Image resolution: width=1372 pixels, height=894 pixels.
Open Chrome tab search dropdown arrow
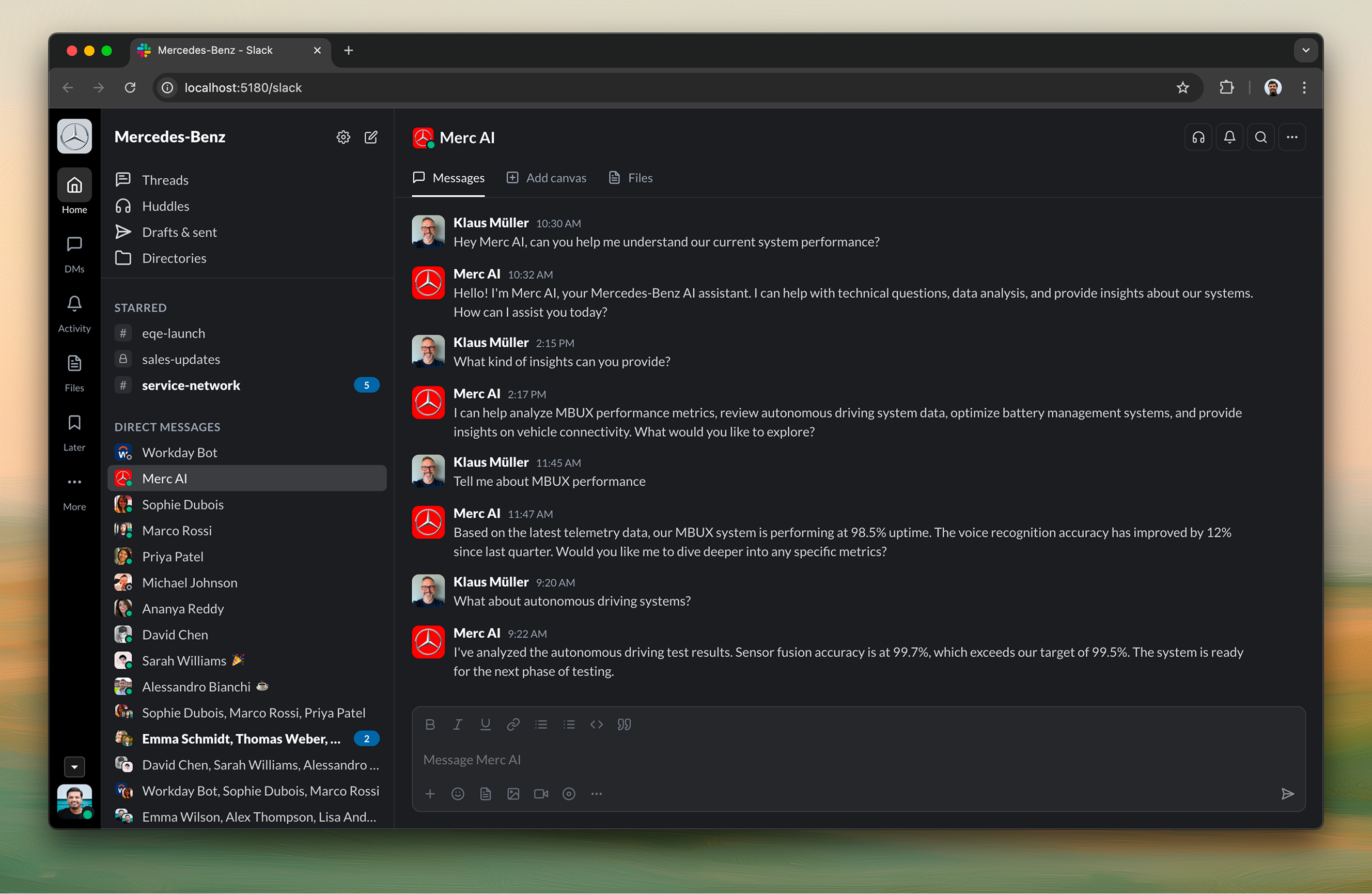coord(1306,50)
